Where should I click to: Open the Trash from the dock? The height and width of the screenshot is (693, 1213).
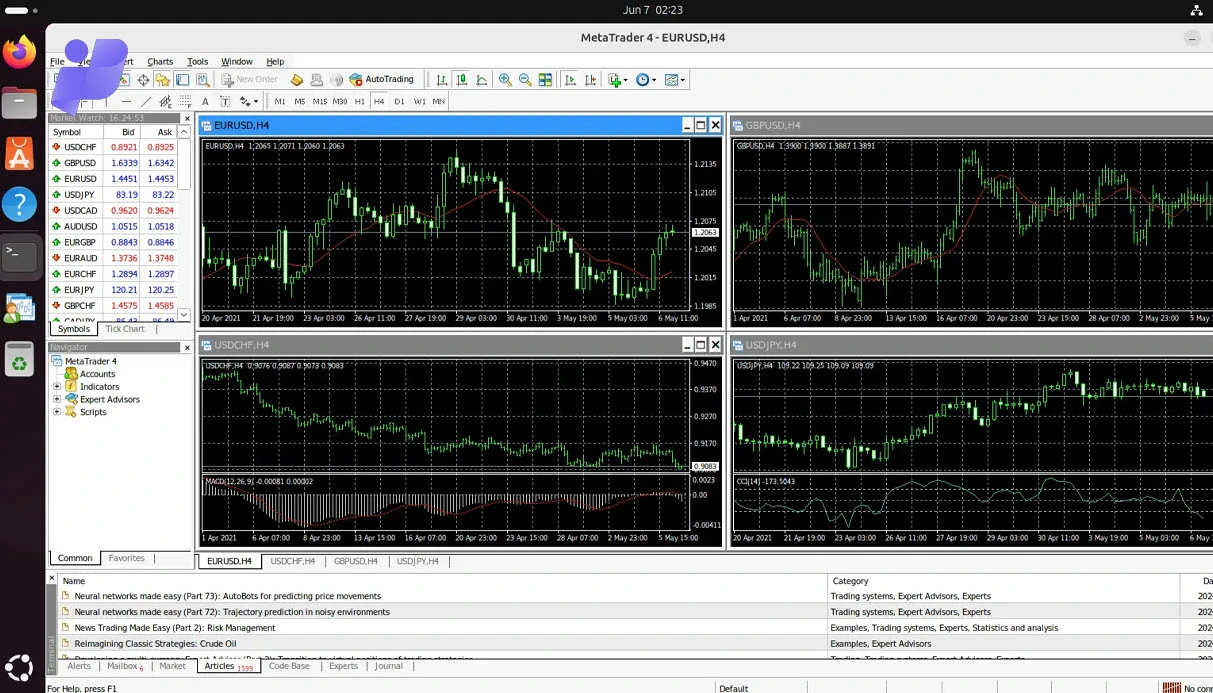pos(19,360)
